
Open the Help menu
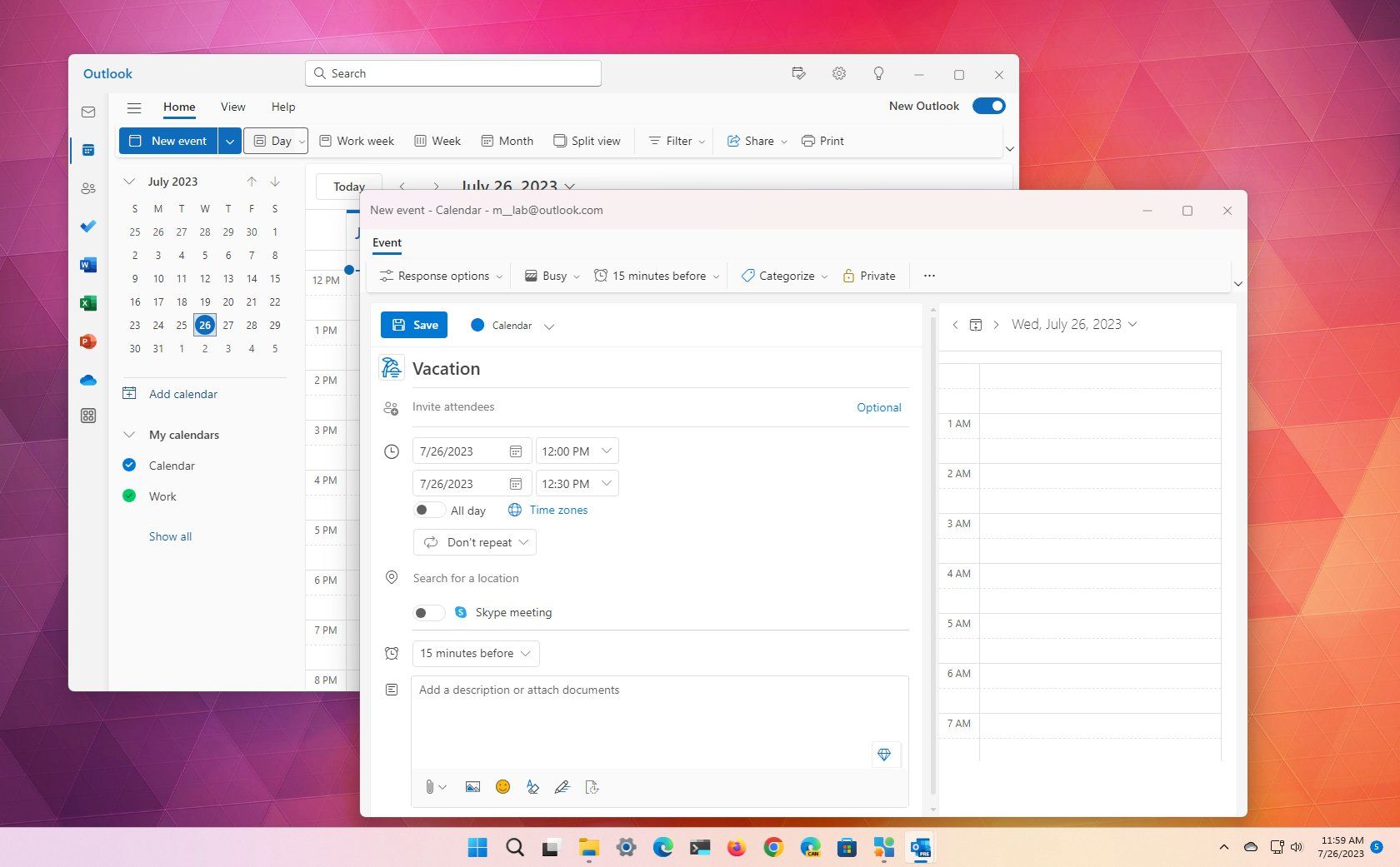tap(283, 107)
